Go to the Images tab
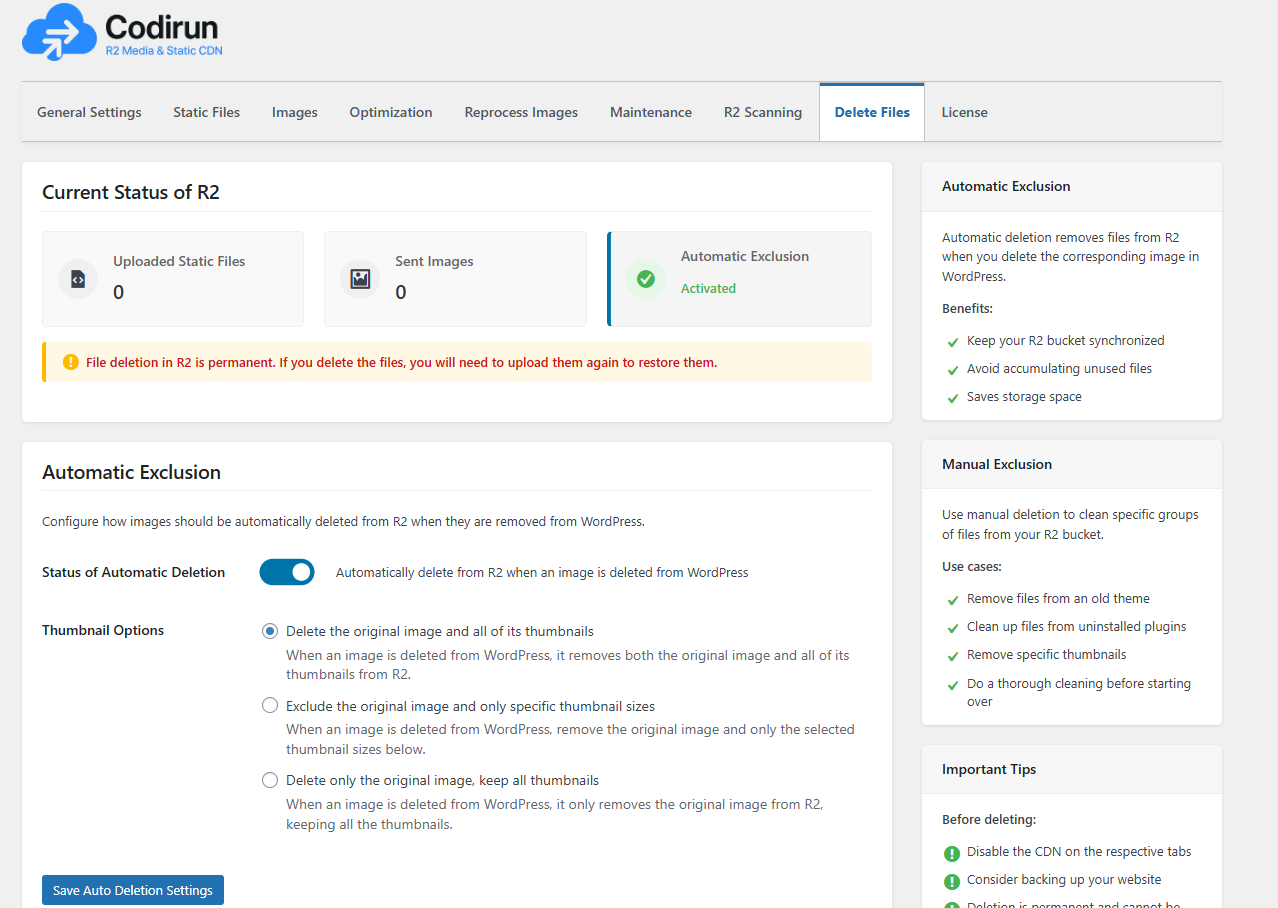The width and height of the screenshot is (1278, 908). coord(295,112)
